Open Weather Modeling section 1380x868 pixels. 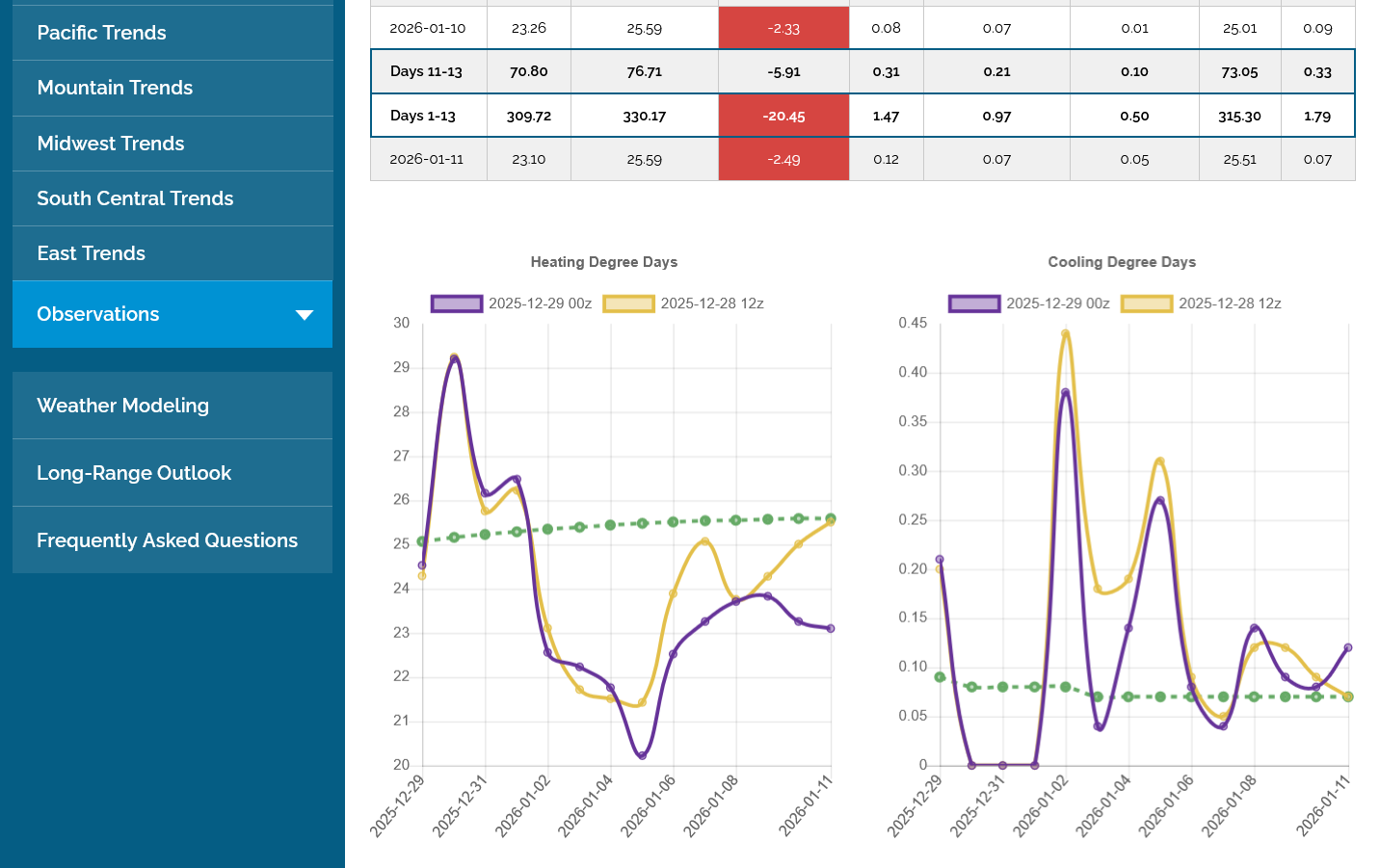click(122, 406)
